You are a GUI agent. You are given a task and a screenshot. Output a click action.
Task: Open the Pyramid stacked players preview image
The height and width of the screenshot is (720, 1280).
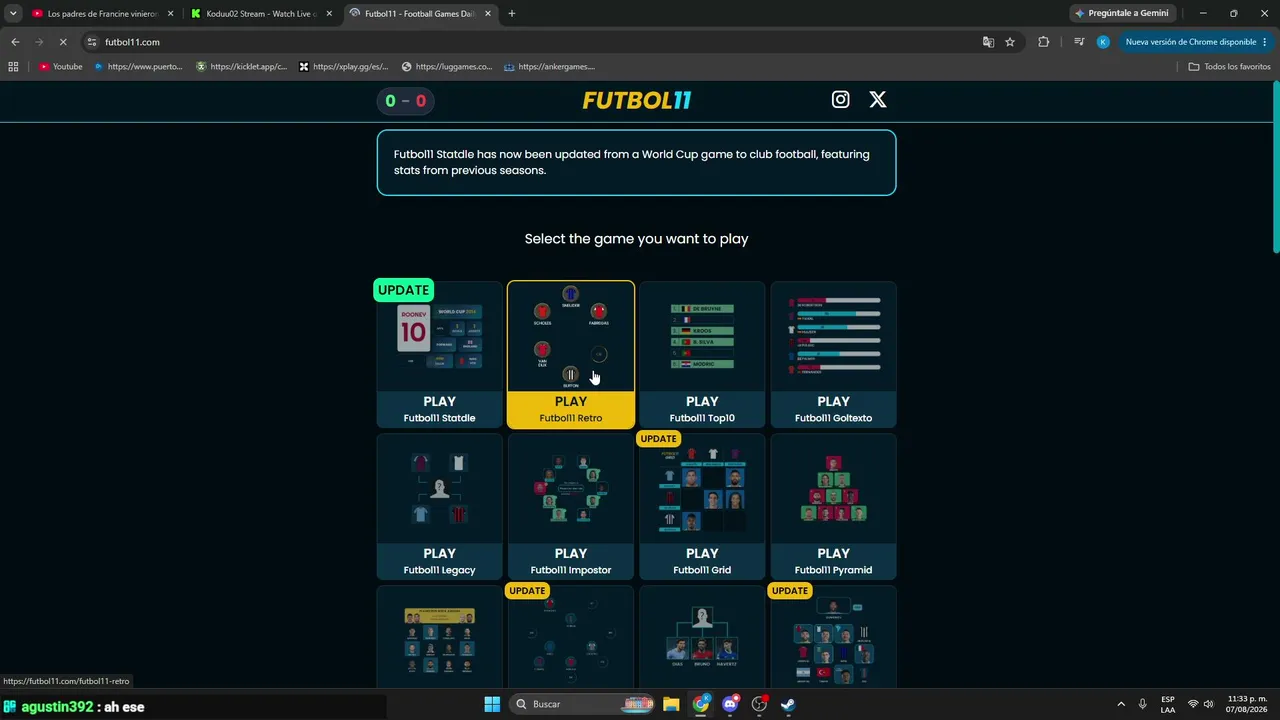[x=833, y=489]
